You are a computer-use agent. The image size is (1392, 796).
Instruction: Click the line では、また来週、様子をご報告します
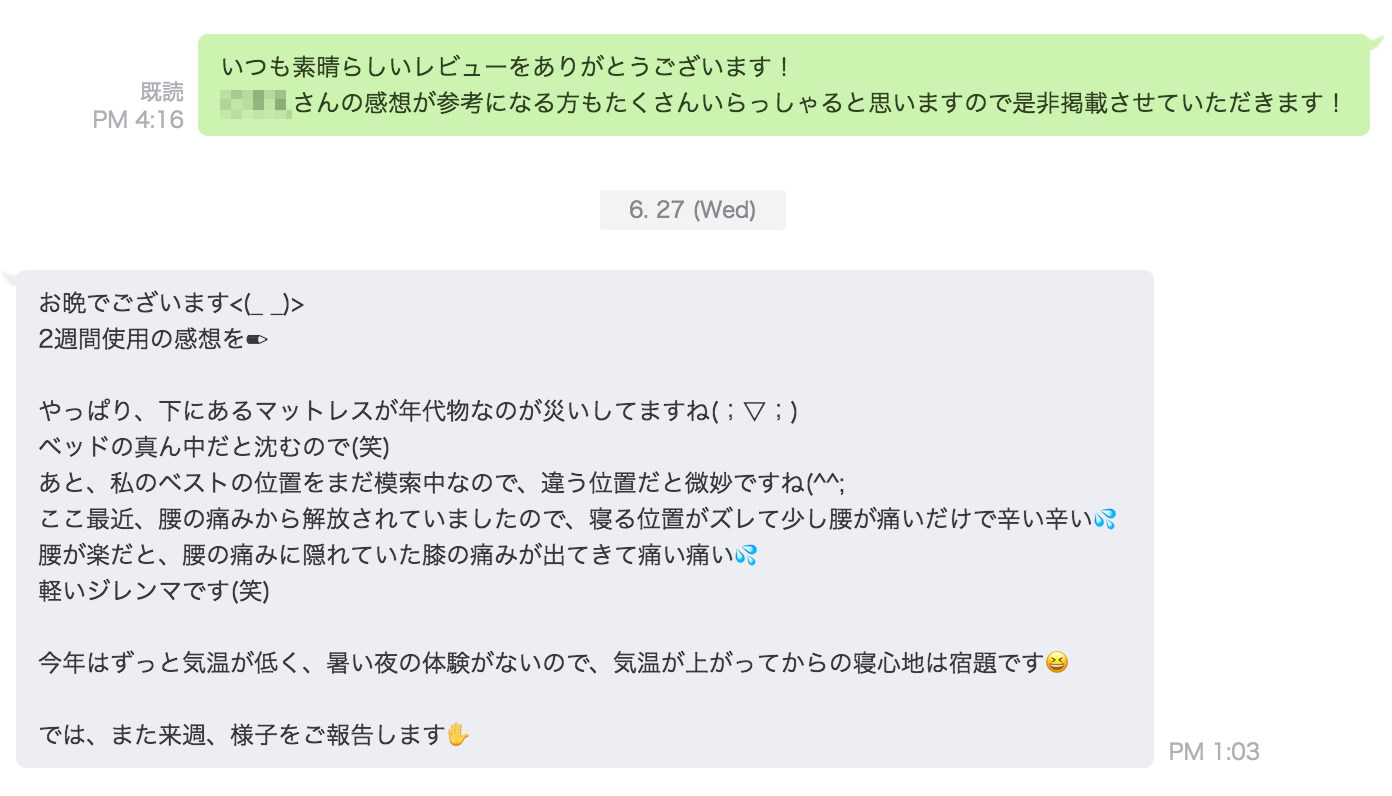[254, 735]
